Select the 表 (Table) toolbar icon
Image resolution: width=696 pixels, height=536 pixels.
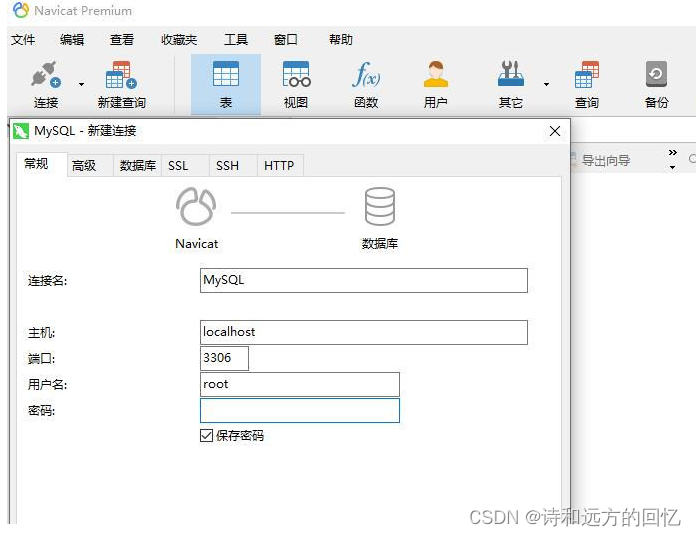pyautogui.click(x=226, y=74)
